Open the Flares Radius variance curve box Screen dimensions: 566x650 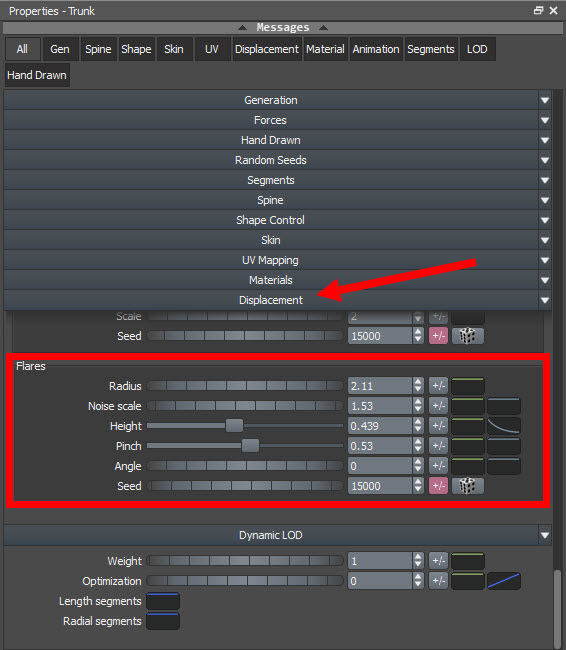pos(468,386)
